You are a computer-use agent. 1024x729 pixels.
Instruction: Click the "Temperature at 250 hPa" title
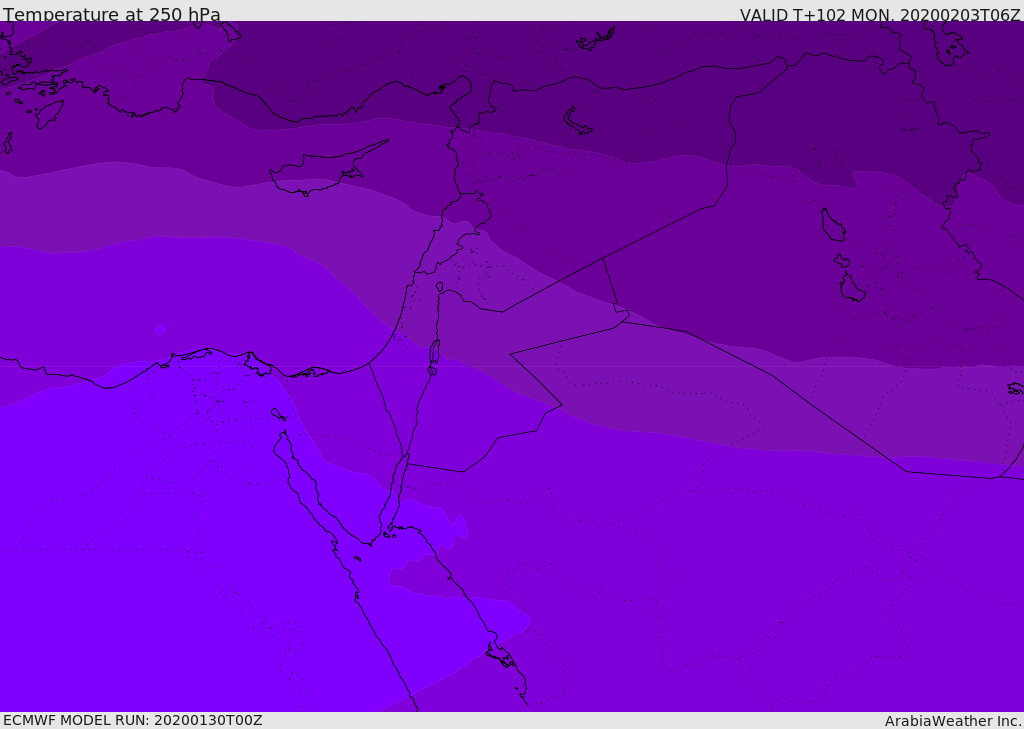pyautogui.click(x=111, y=15)
